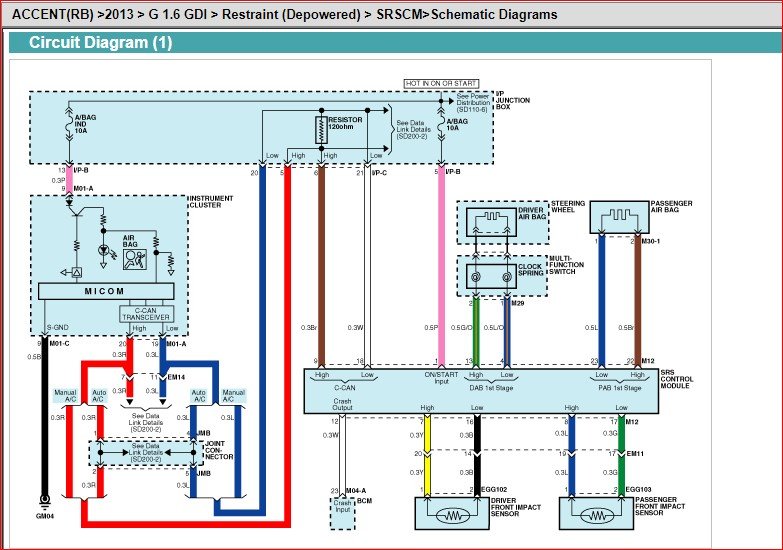Click the MICOM block
Screen dimensions: 783x550
click(x=106, y=291)
